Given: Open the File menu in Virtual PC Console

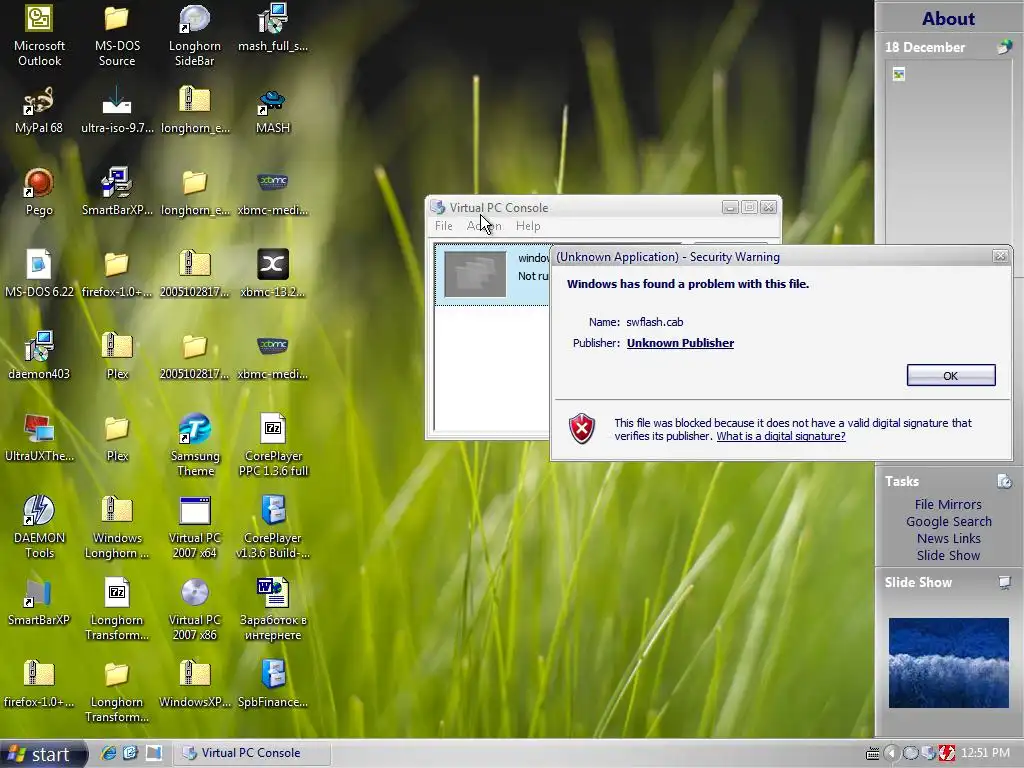Looking at the screenshot, I should coord(443,226).
